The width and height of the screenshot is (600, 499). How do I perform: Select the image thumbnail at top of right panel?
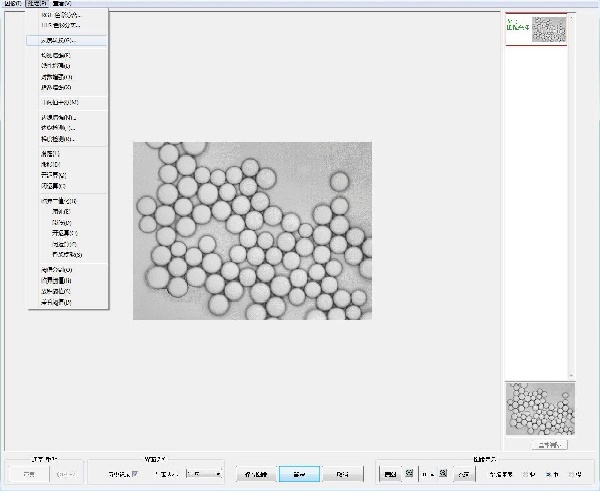click(549, 28)
